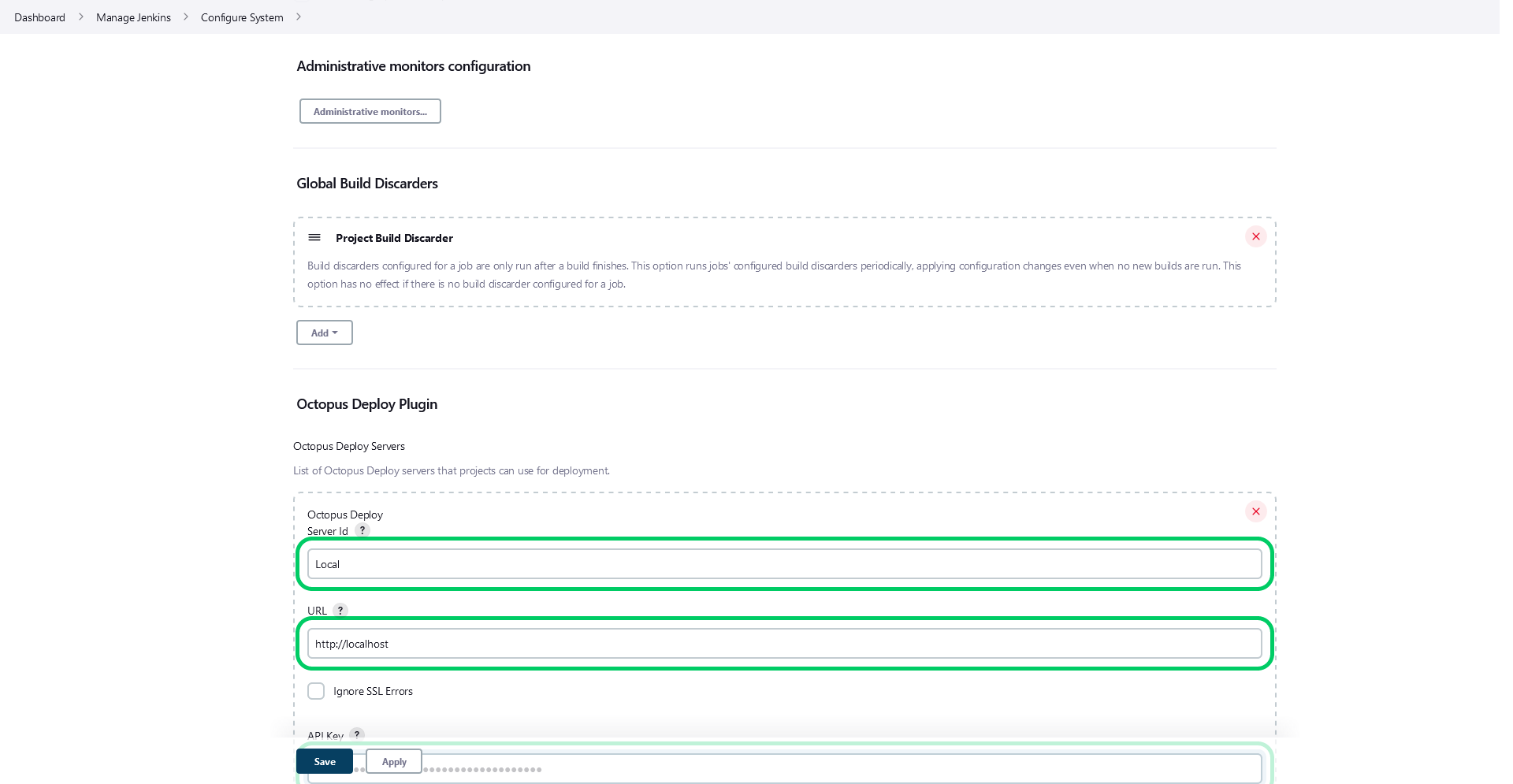Grab the Project Build Discarder drag handle
1513x784 pixels.
coord(314,237)
